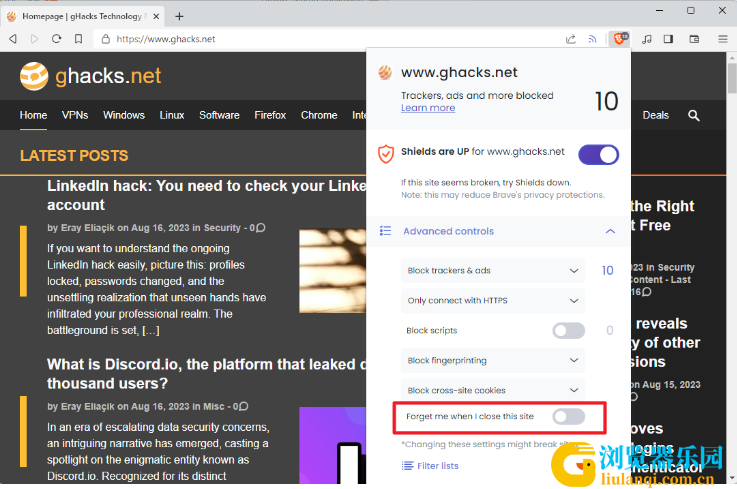Click the browser back arrow
The image size is (737, 489).
pyautogui.click(x=13, y=39)
